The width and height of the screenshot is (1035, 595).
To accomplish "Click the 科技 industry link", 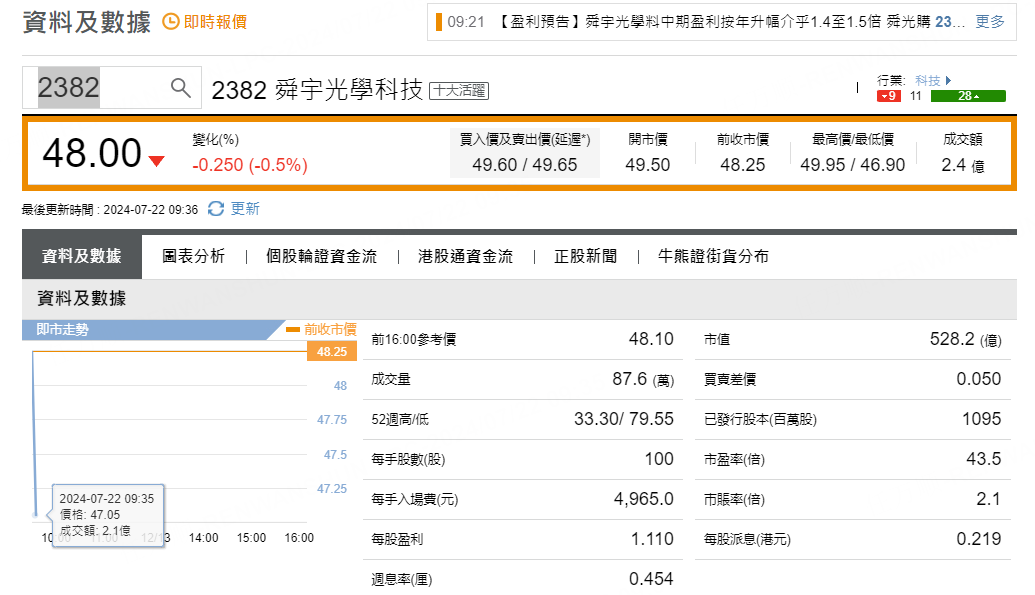I will click(x=927, y=80).
